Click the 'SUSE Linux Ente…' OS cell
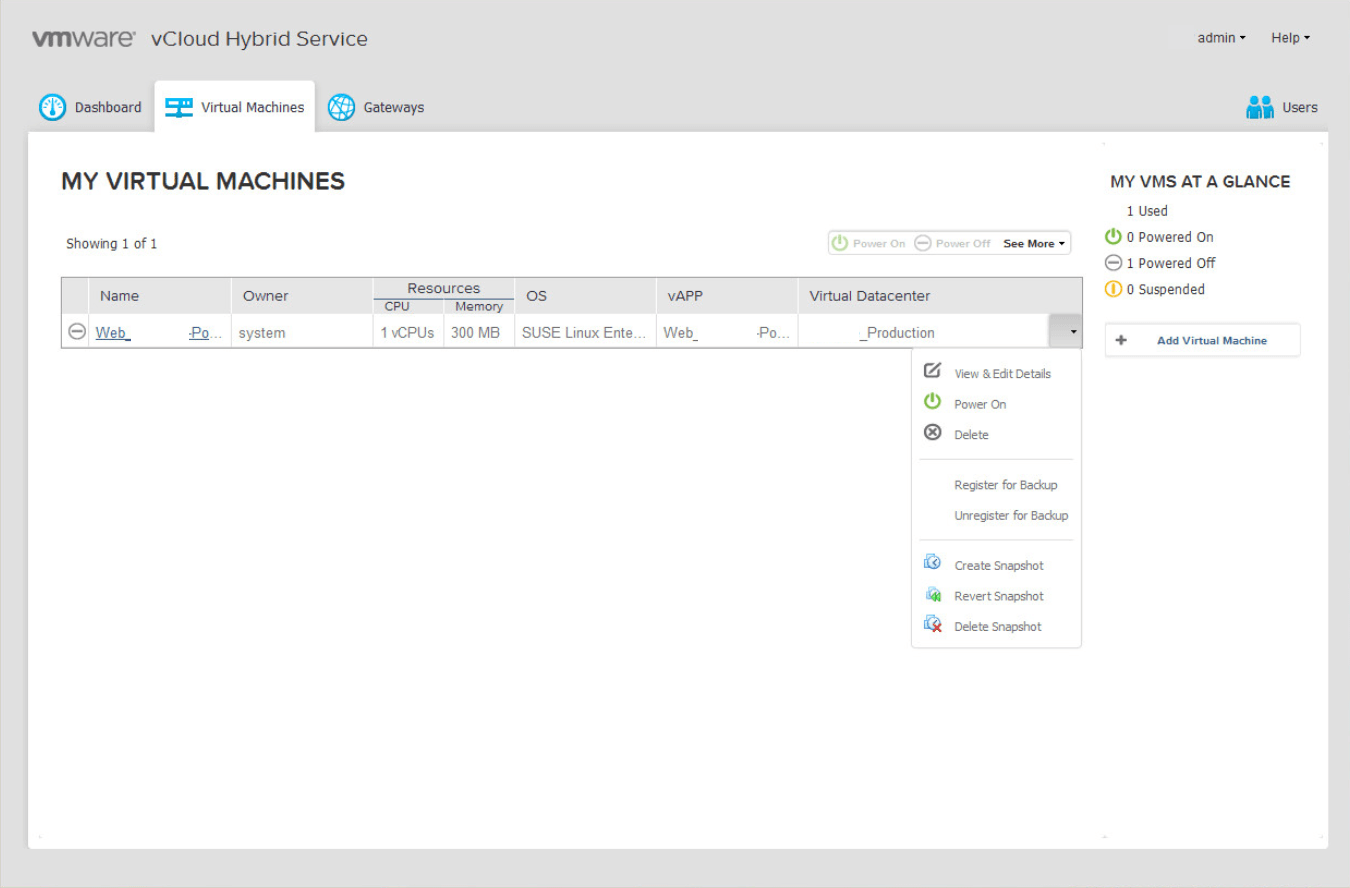 [585, 332]
